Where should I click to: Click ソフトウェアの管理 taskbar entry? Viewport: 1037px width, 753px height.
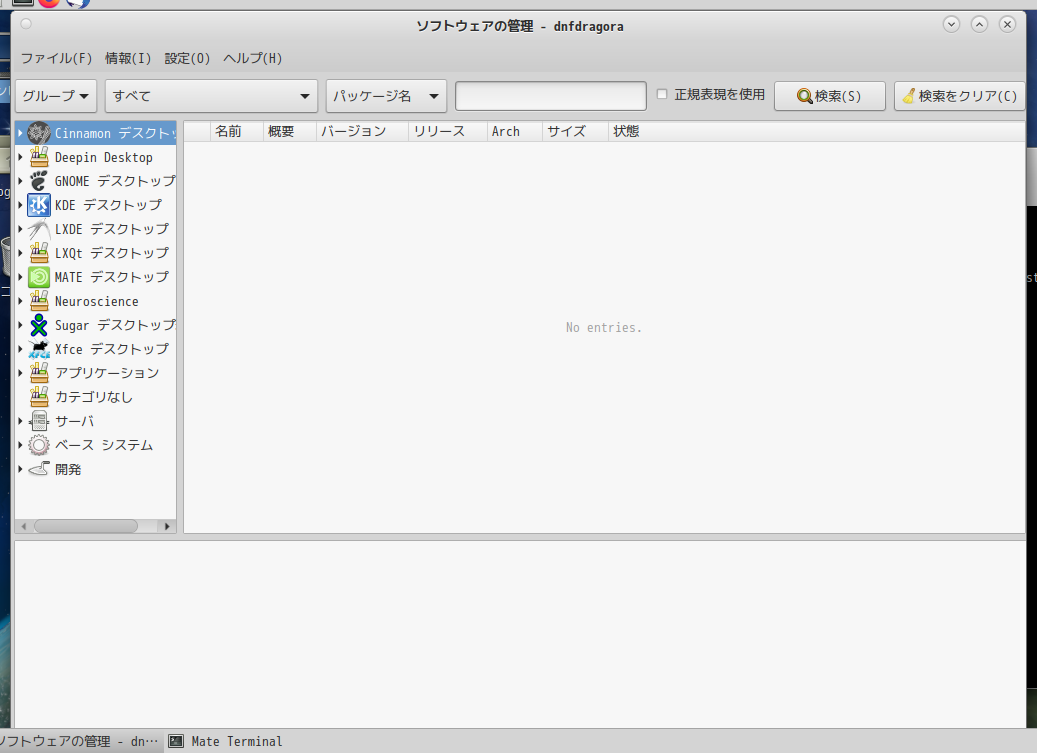pos(79,741)
